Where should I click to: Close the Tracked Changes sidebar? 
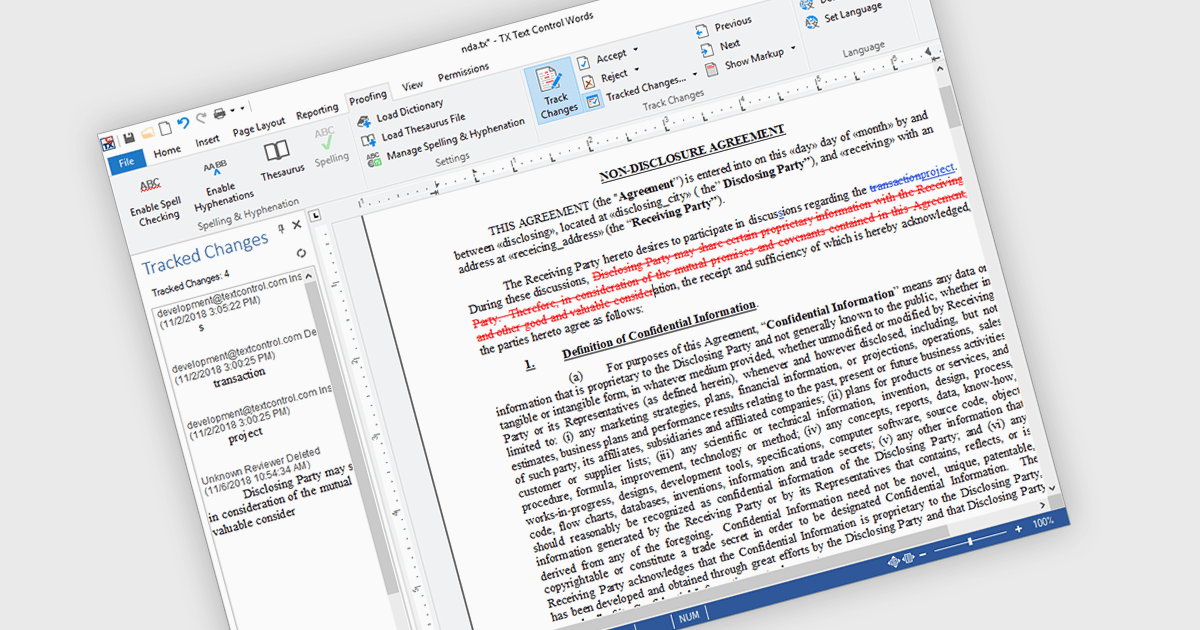click(296, 224)
